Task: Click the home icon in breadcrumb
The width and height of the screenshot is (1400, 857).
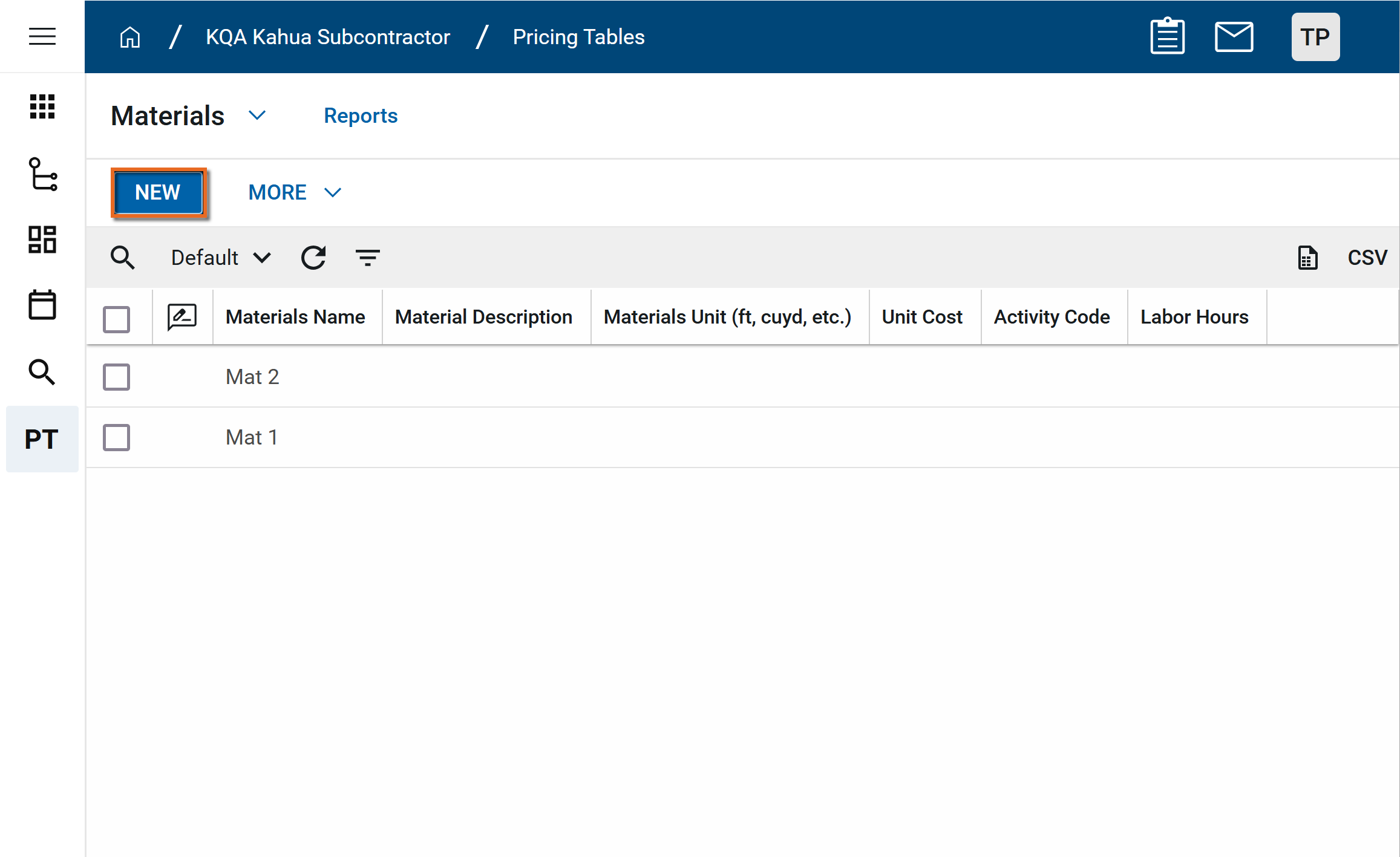Action: pyautogui.click(x=130, y=37)
